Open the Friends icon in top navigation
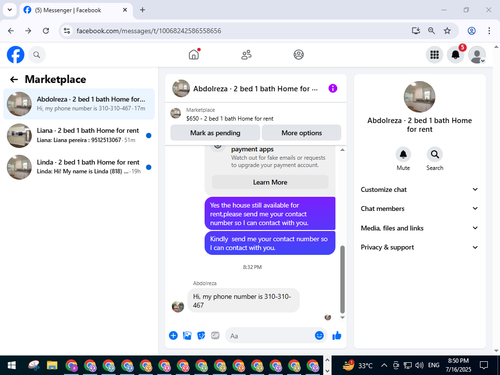 point(246,55)
